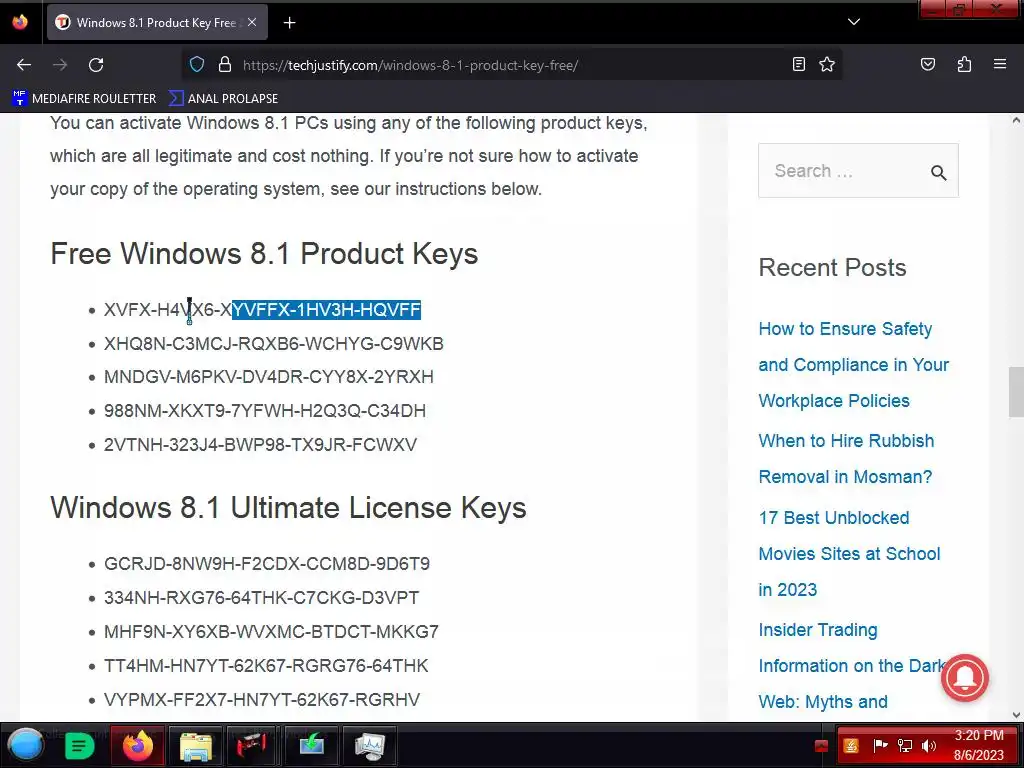Screen dimensions: 1024x768
Task: Open the extensions puzzle icon
Action: coord(964,64)
